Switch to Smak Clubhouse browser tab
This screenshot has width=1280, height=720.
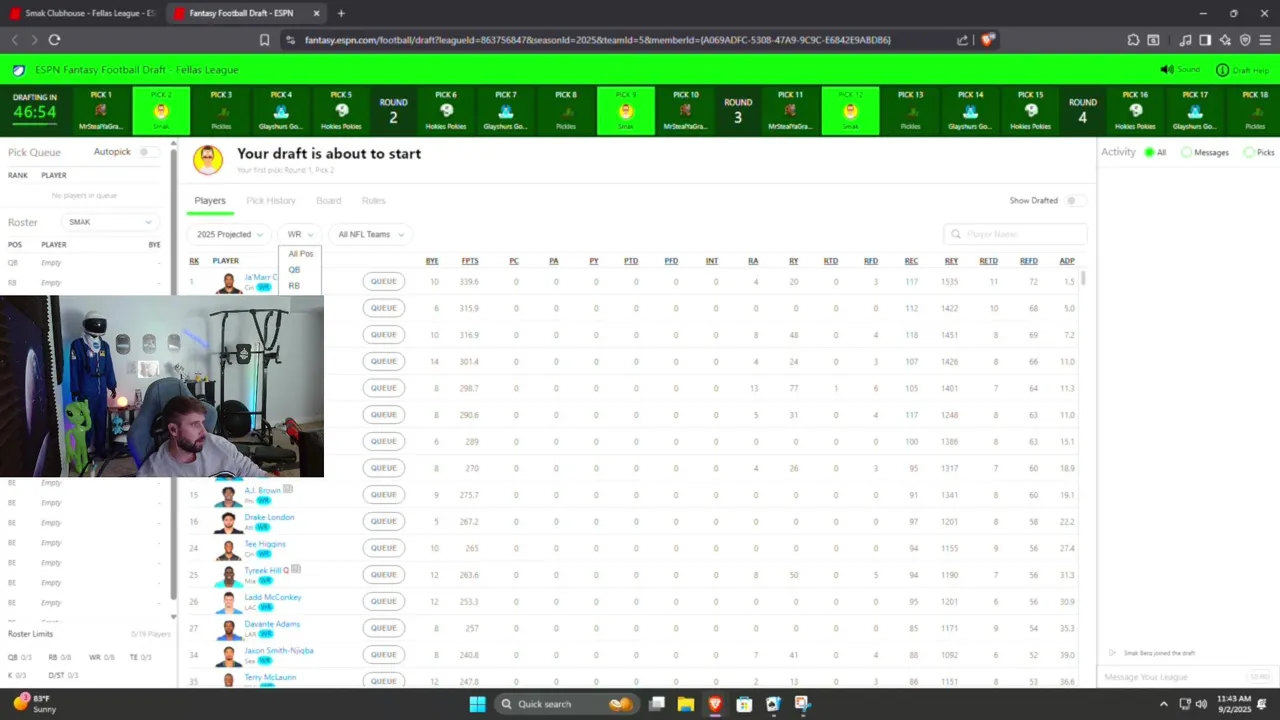coord(83,13)
